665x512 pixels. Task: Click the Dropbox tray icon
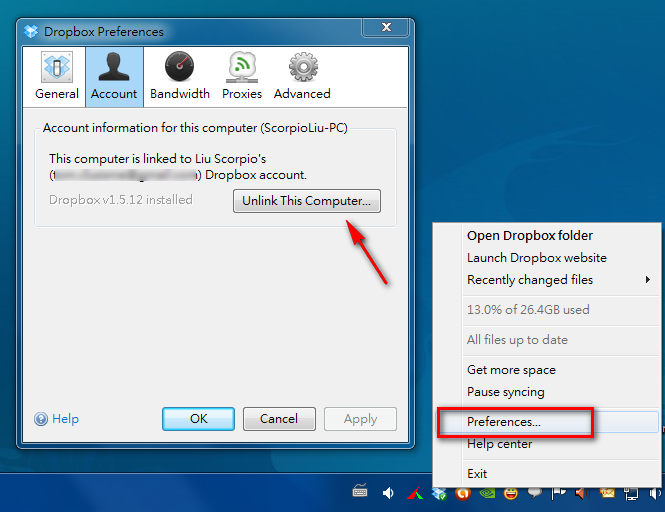[x=439, y=493]
